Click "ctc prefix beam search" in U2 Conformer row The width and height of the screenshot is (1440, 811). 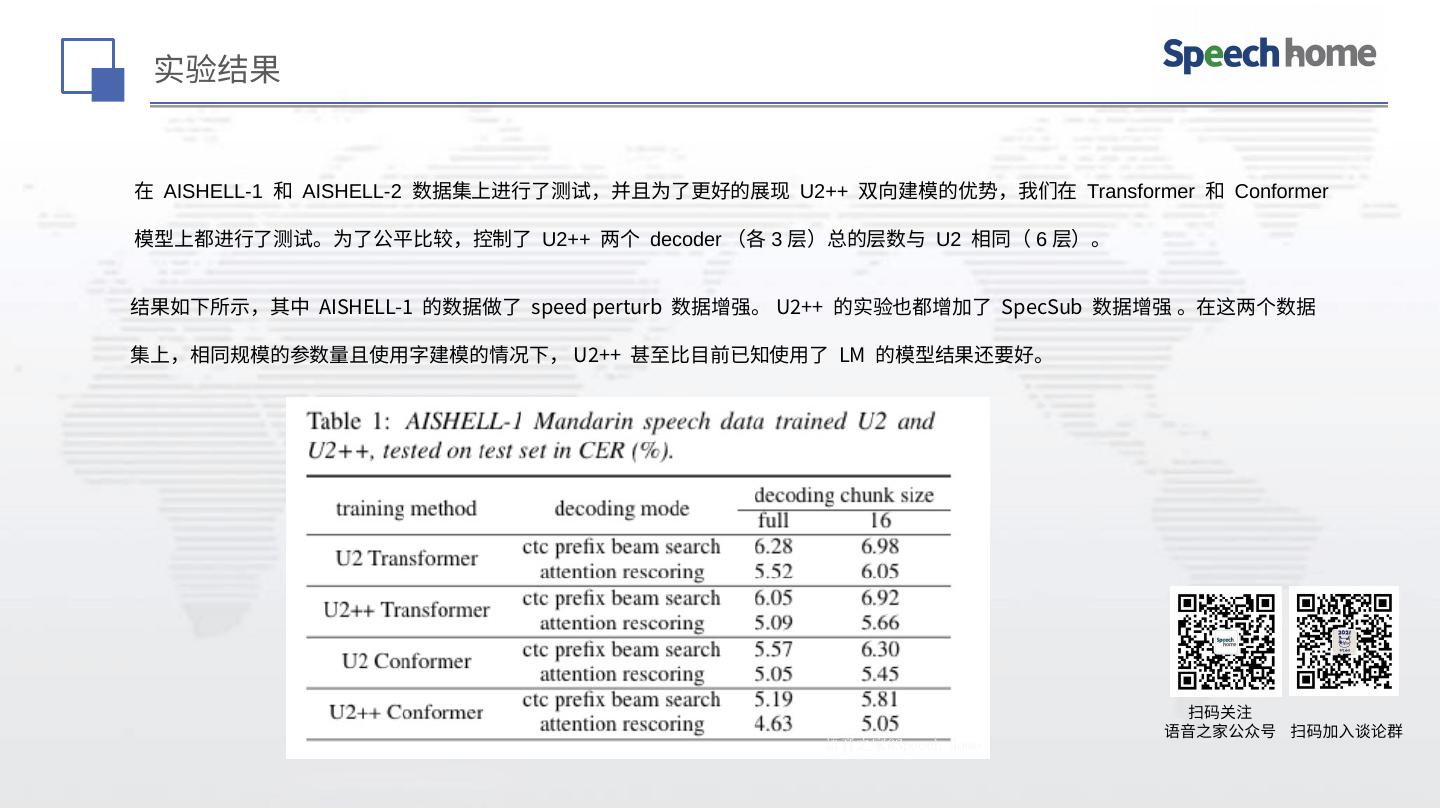tap(621, 650)
